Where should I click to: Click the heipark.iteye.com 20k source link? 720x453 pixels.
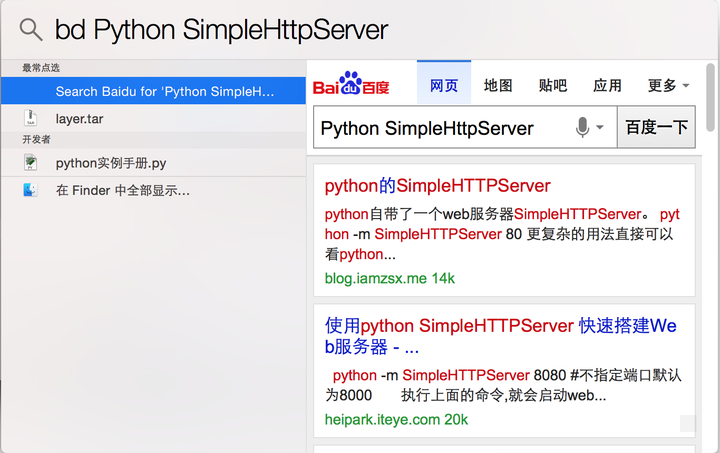[x=396, y=419]
